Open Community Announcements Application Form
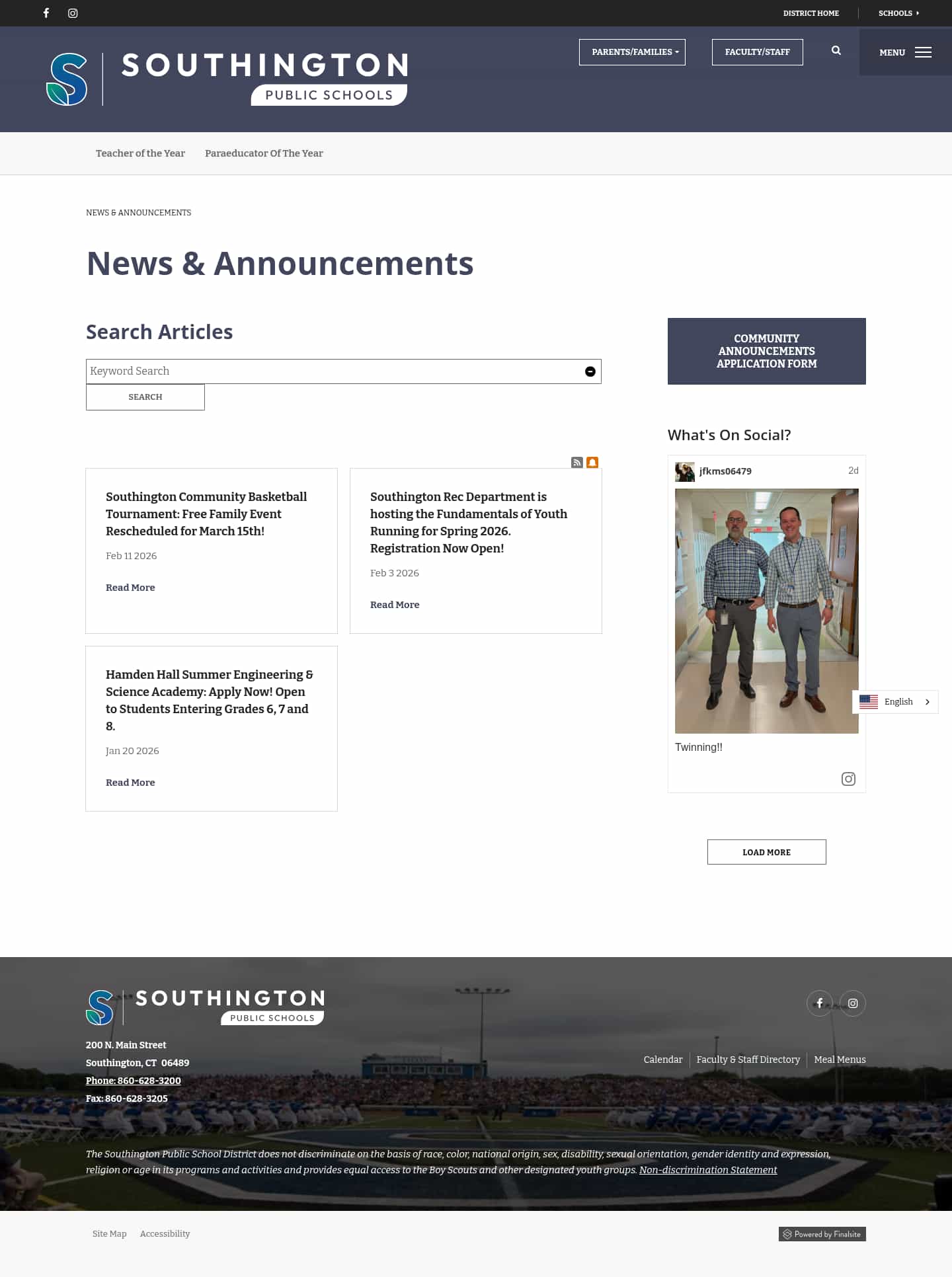Image resolution: width=952 pixels, height=1277 pixels. [x=767, y=351]
